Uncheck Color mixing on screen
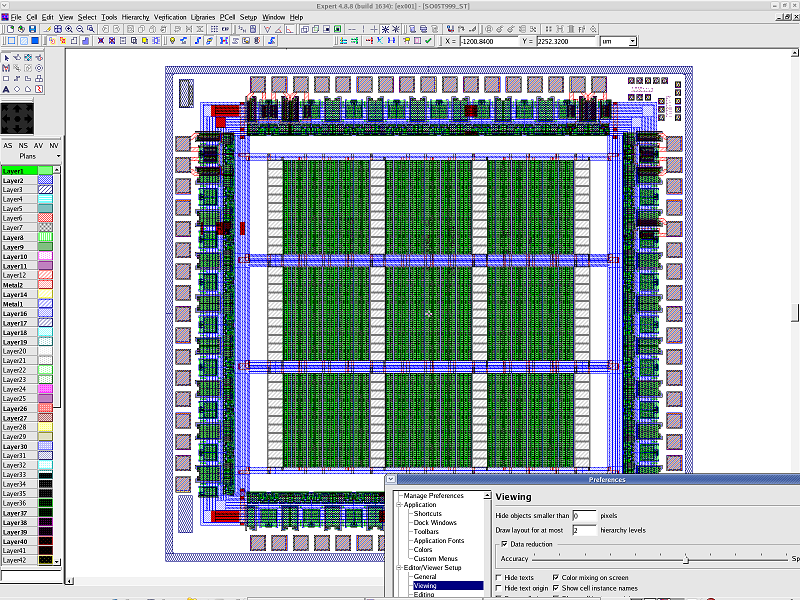800x600 pixels. 556,577
